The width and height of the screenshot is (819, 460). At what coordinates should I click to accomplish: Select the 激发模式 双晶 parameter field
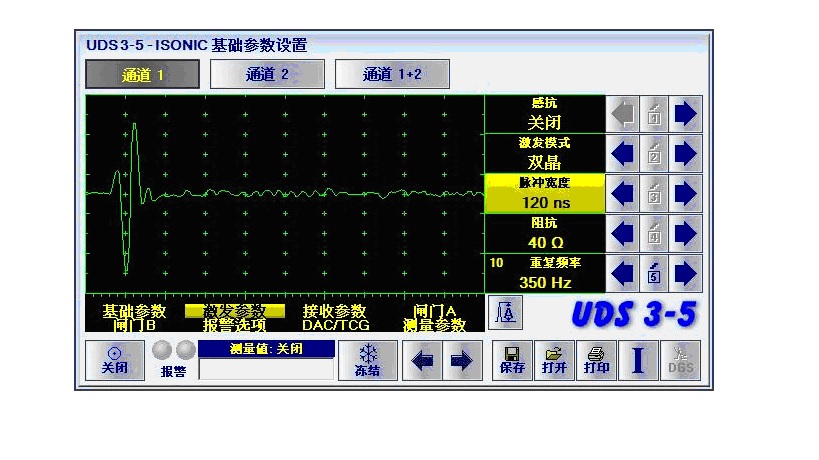[x=545, y=154]
